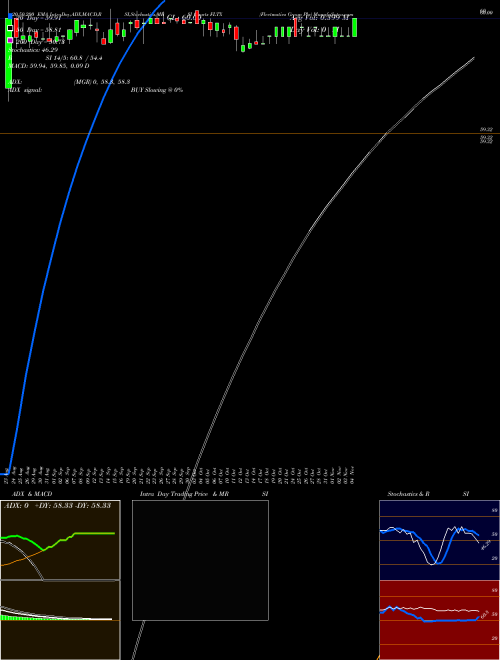500x660 pixels.
Task: Click the magenta 200 Day legend square
Action: [10, 40]
